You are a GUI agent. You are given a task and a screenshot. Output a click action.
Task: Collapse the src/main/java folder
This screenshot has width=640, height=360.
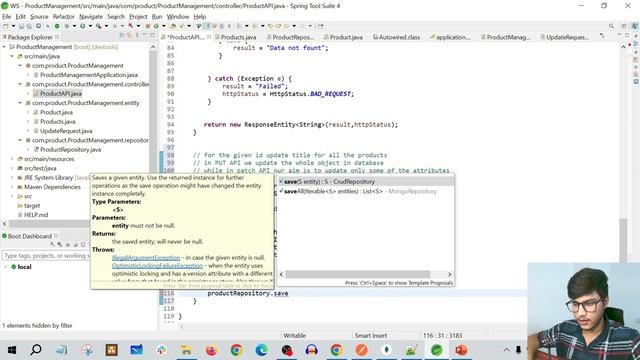[12, 56]
